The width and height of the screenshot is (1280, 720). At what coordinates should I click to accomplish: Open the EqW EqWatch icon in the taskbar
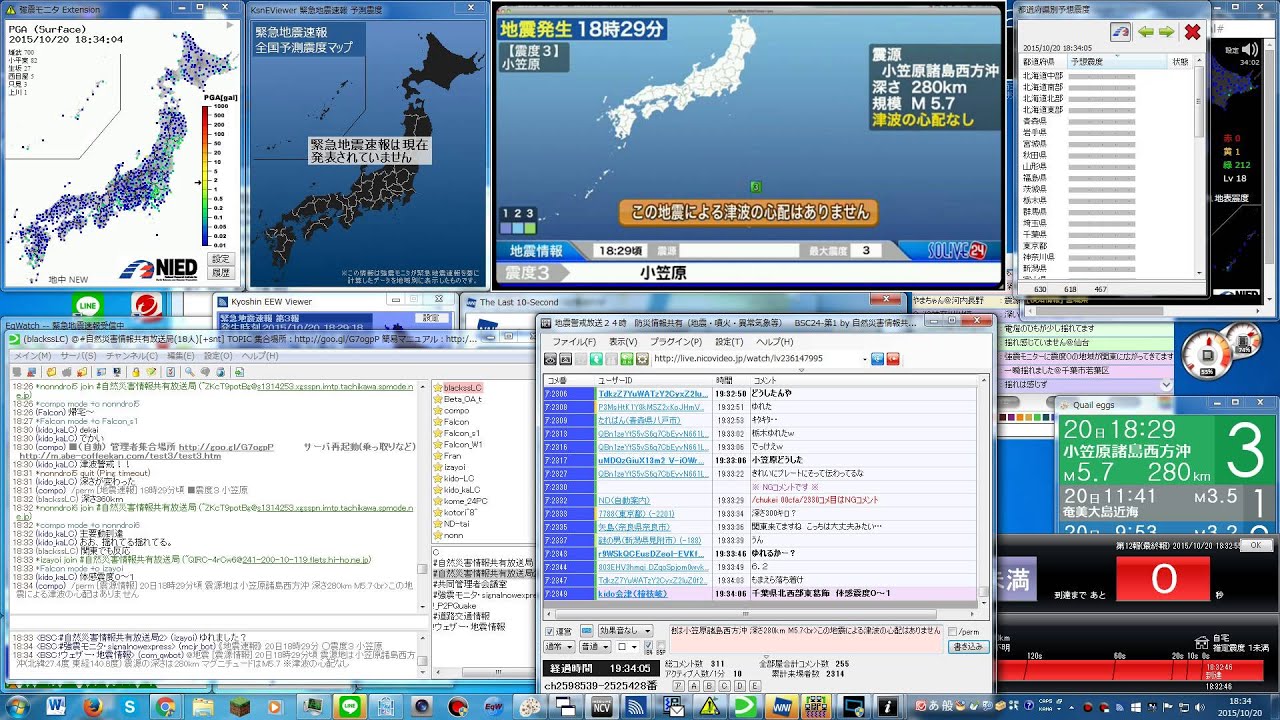tap(495, 707)
